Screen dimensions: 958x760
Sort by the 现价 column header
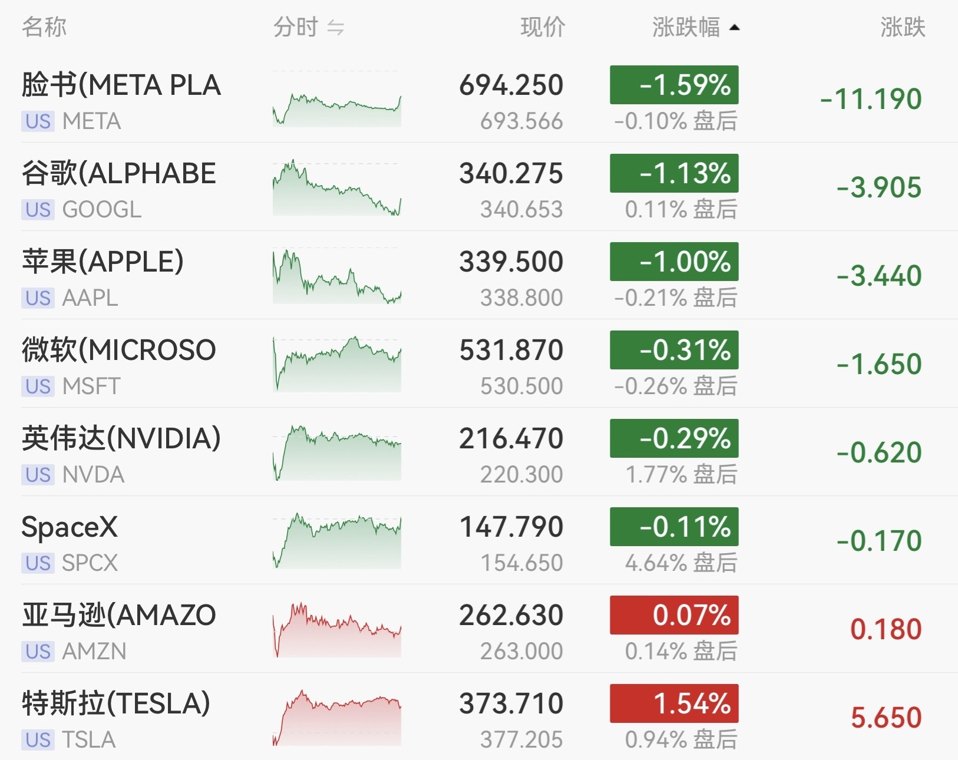pyautogui.click(x=543, y=27)
